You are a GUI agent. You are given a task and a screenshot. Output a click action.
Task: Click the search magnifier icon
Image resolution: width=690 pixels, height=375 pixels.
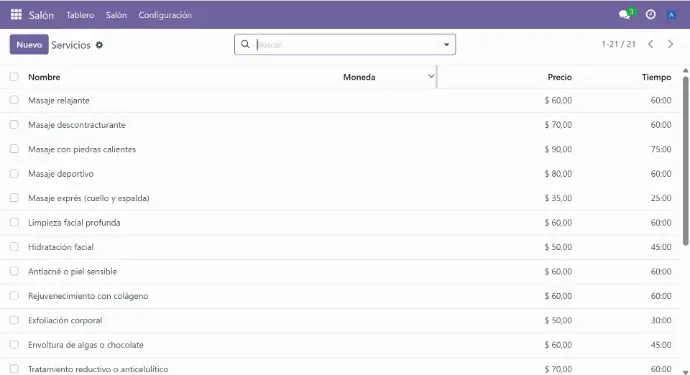coord(245,44)
